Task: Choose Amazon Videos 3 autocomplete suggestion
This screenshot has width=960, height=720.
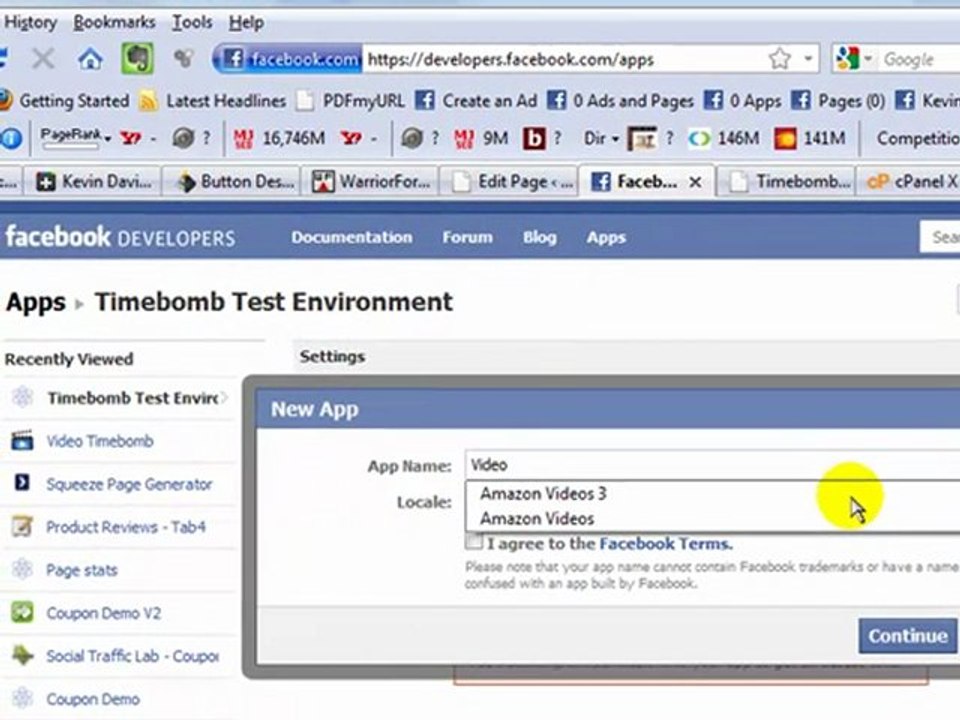Action: (x=713, y=493)
